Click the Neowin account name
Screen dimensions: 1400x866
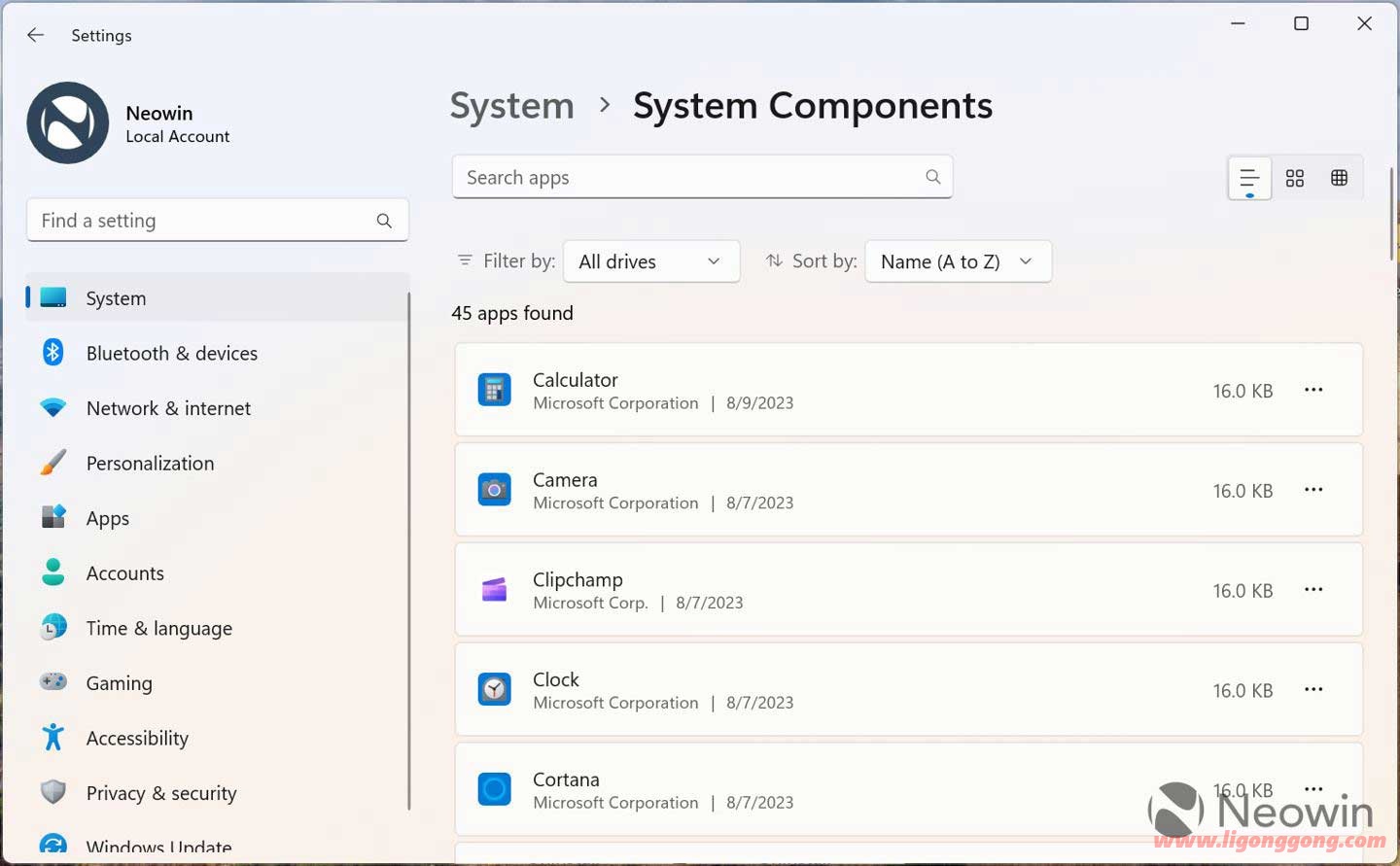point(159,113)
